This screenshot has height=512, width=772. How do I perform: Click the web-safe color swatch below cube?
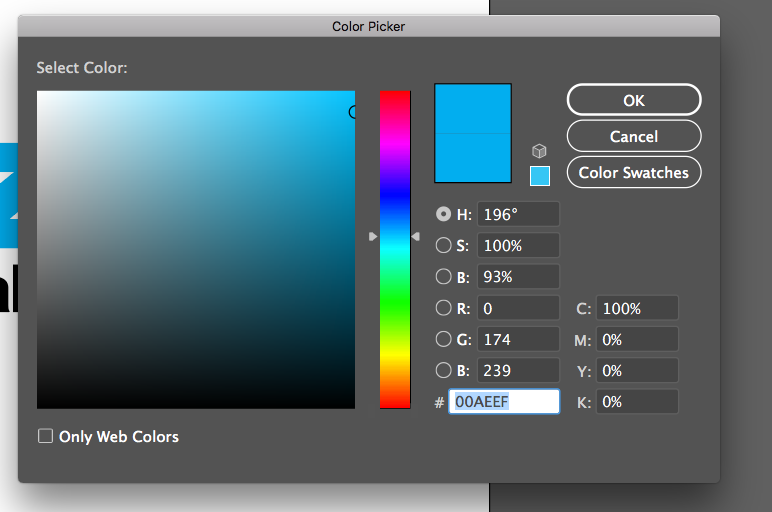(540, 176)
